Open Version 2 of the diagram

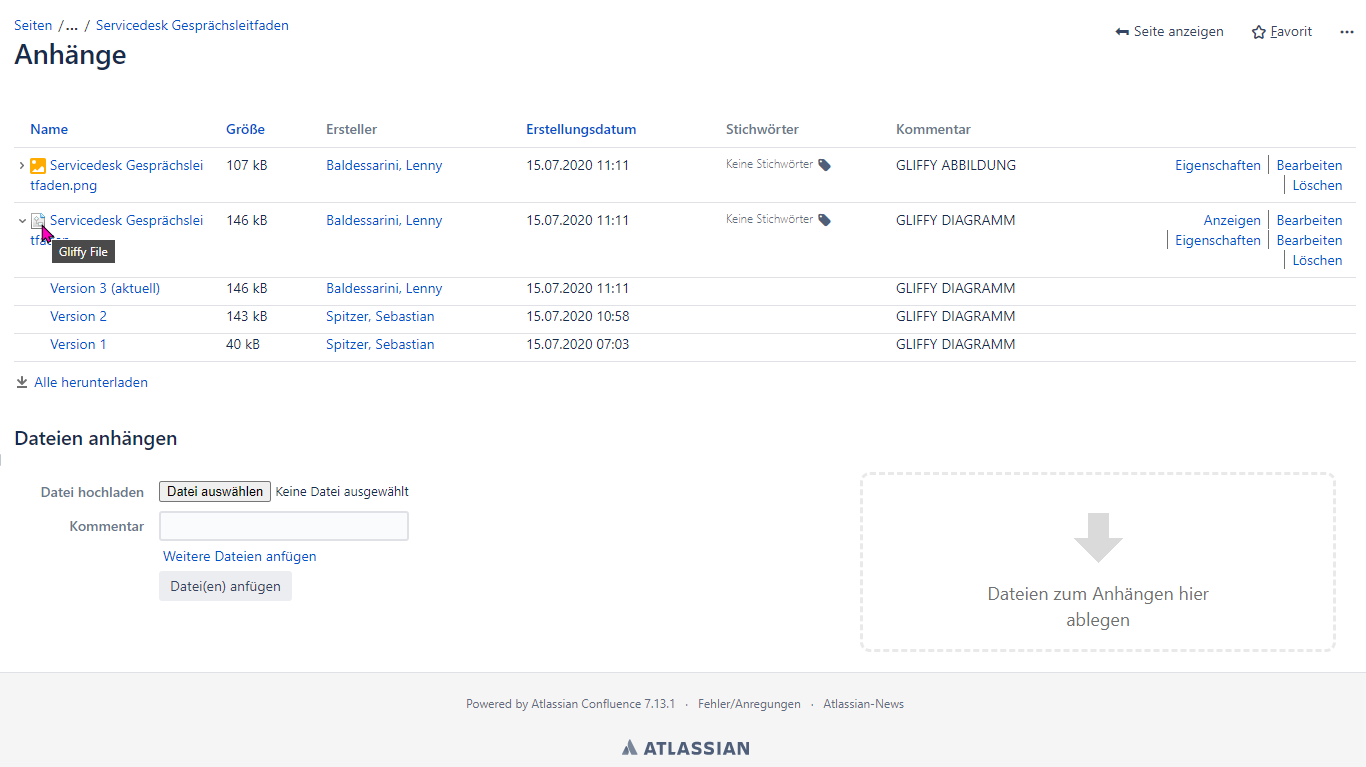(79, 316)
